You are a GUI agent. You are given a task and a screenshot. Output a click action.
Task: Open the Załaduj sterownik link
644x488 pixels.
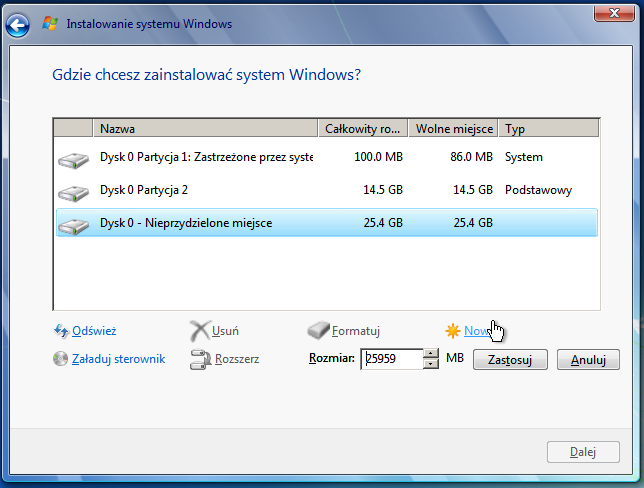(x=118, y=359)
